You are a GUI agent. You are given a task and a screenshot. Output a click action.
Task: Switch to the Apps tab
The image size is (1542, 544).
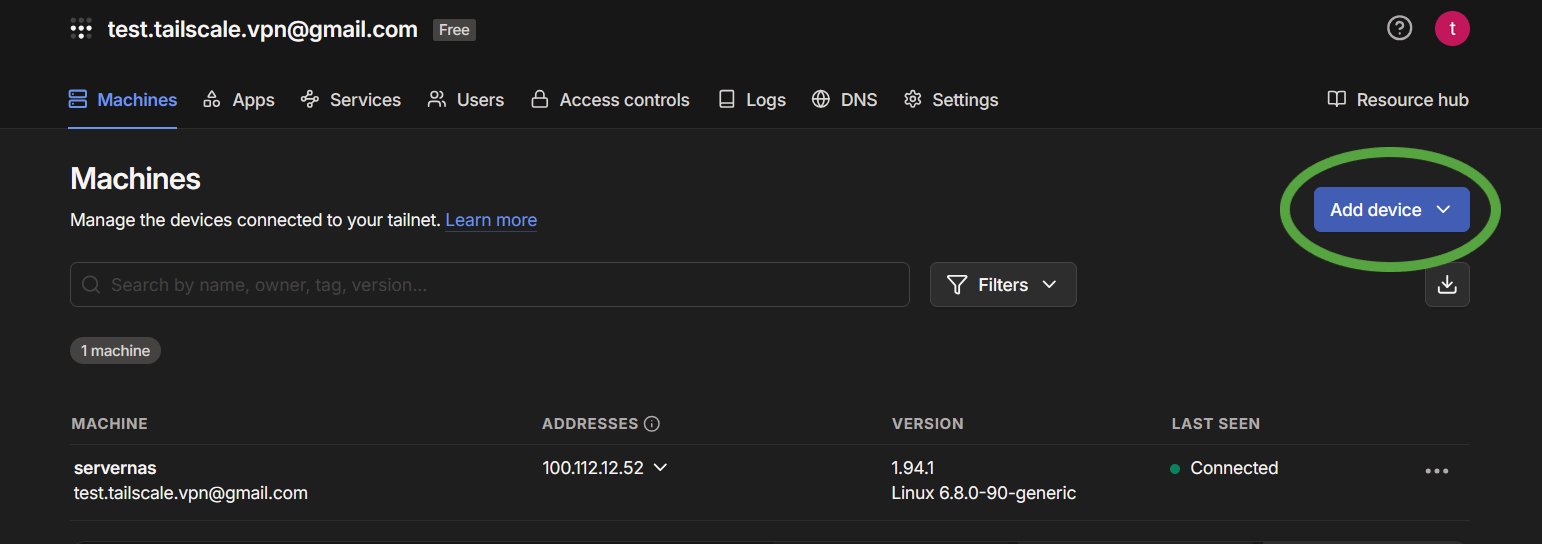coord(239,100)
